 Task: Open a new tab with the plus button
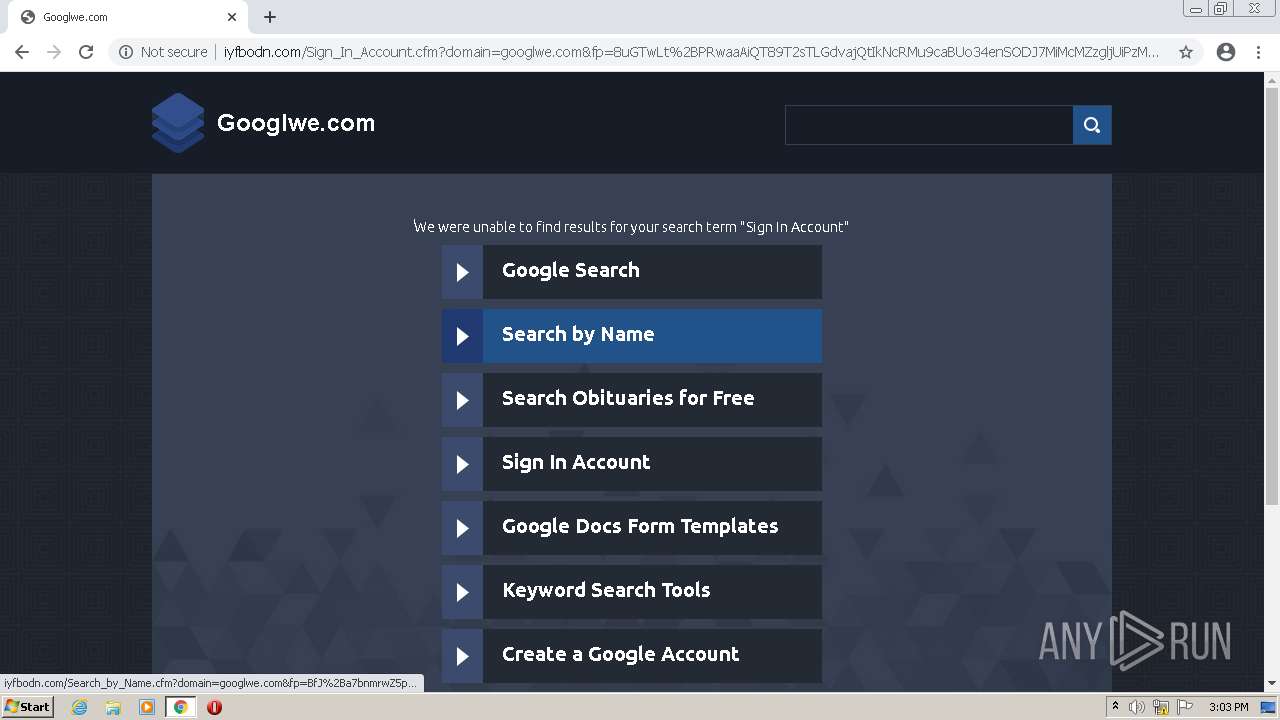click(270, 17)
